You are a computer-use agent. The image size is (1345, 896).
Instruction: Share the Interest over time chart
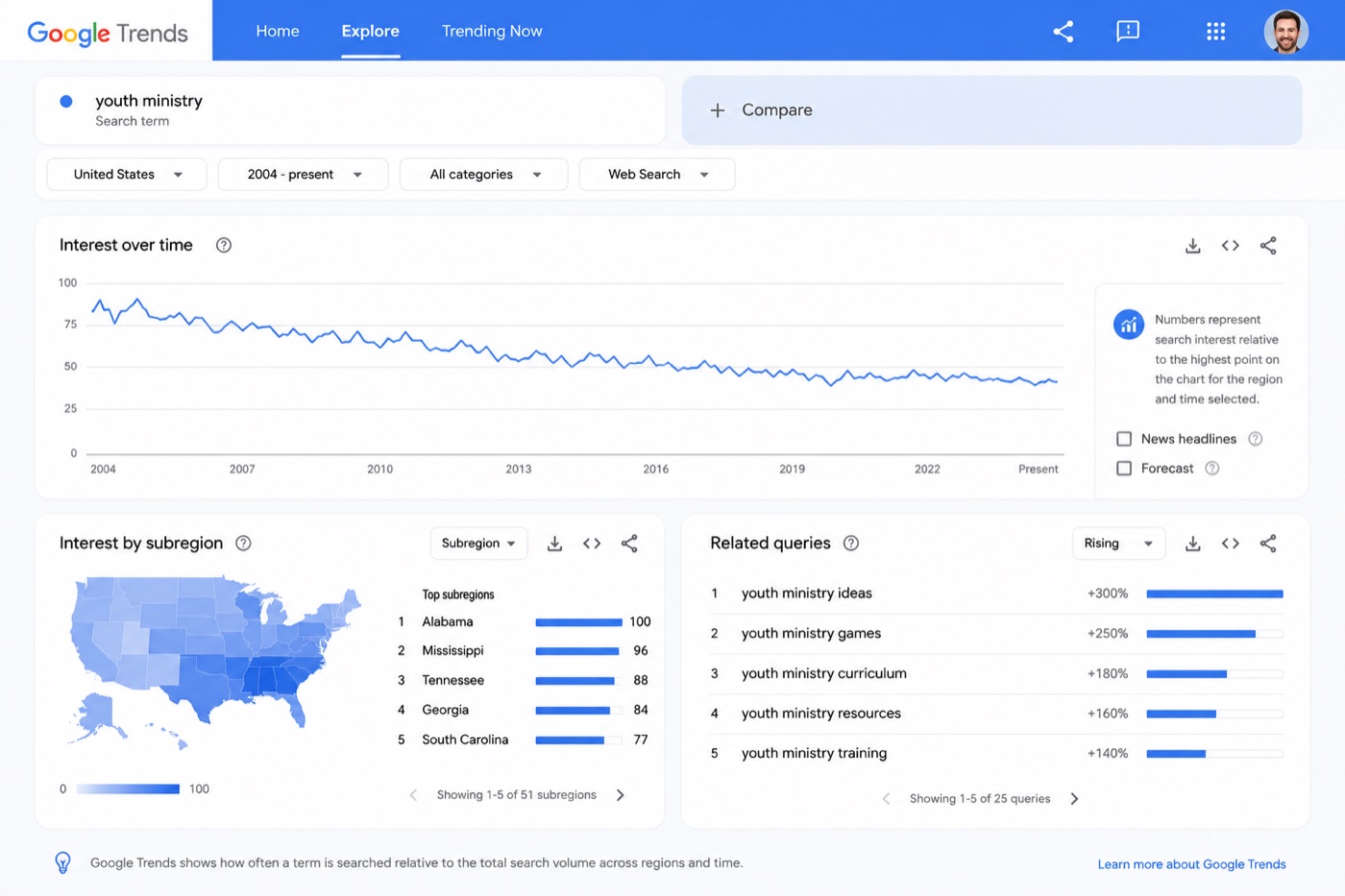1268,246
